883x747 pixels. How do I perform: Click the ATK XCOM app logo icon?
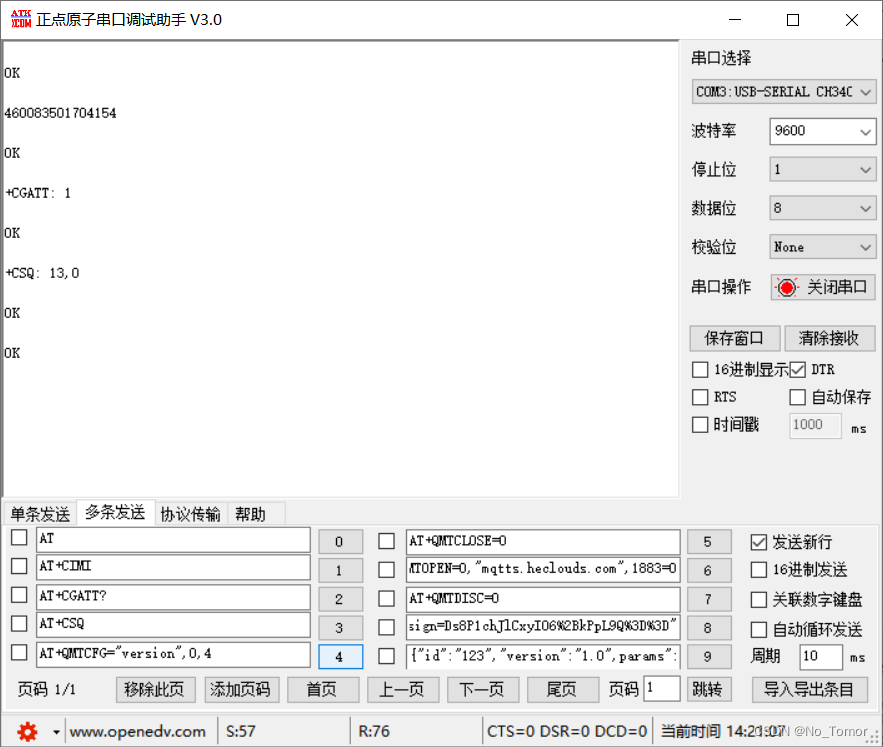[x=21, y=19]
